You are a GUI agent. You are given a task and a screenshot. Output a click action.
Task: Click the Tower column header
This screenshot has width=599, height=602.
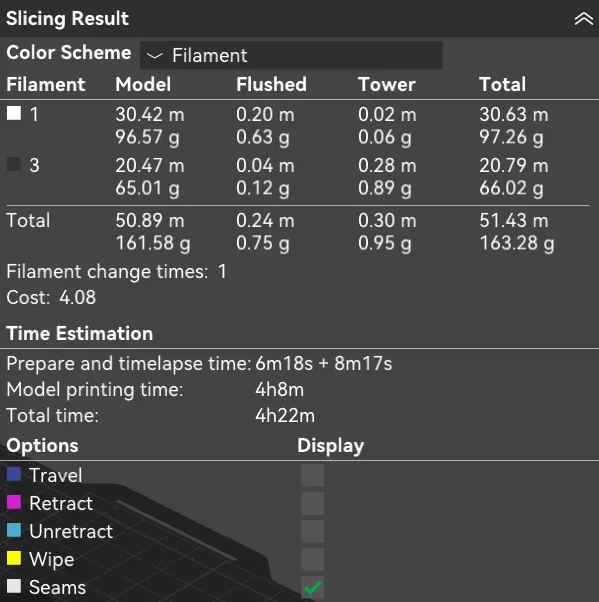[387, 84]
